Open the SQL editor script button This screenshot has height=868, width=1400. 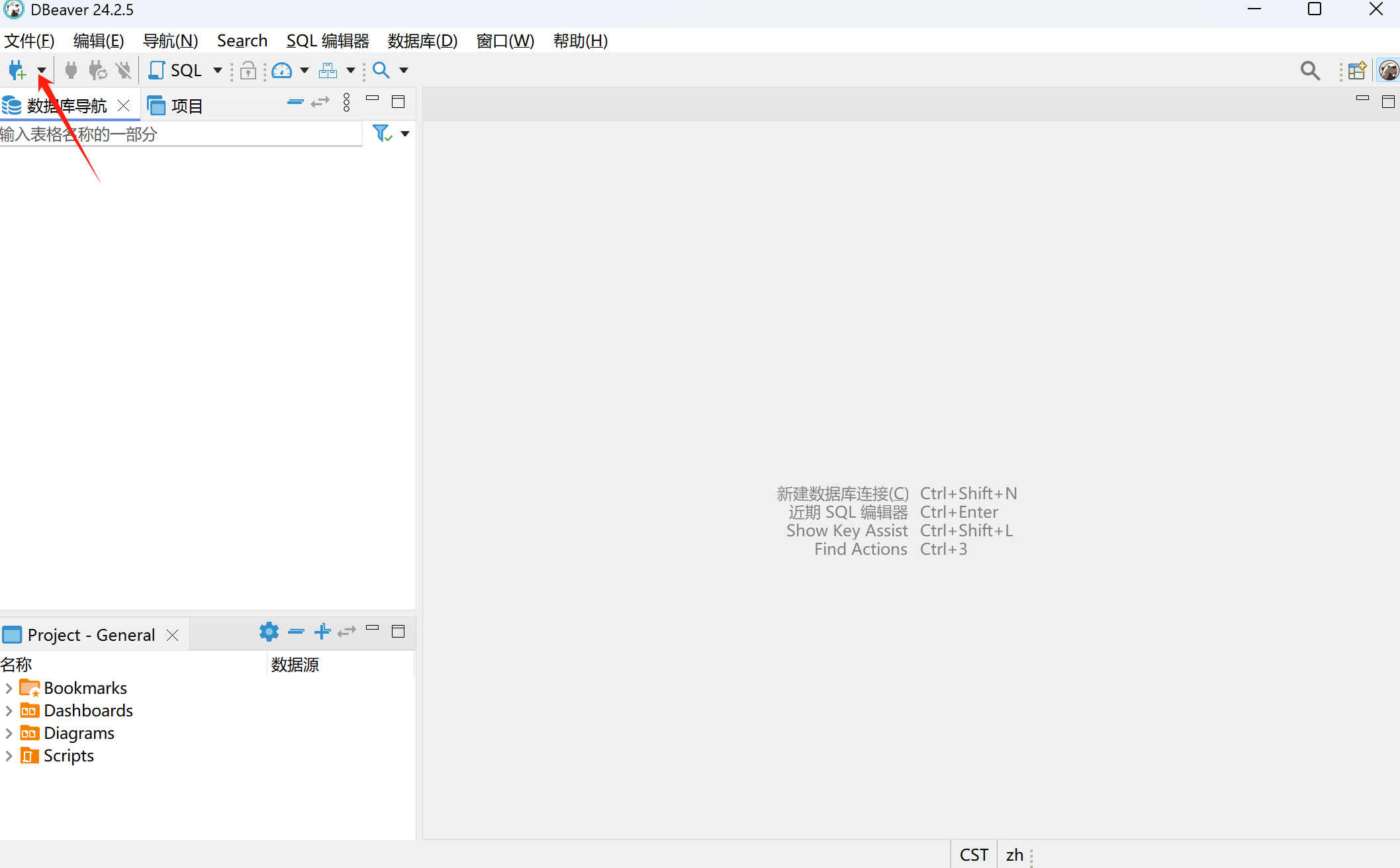pyautogui.click(x=176, y=70)
